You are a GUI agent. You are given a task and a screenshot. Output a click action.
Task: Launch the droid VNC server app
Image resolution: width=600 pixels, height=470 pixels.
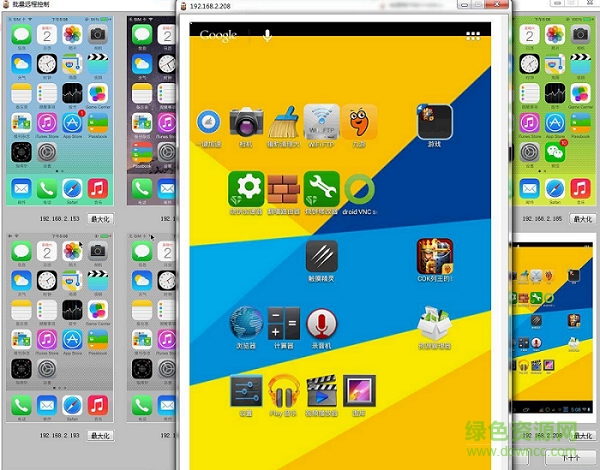[359, 189]
